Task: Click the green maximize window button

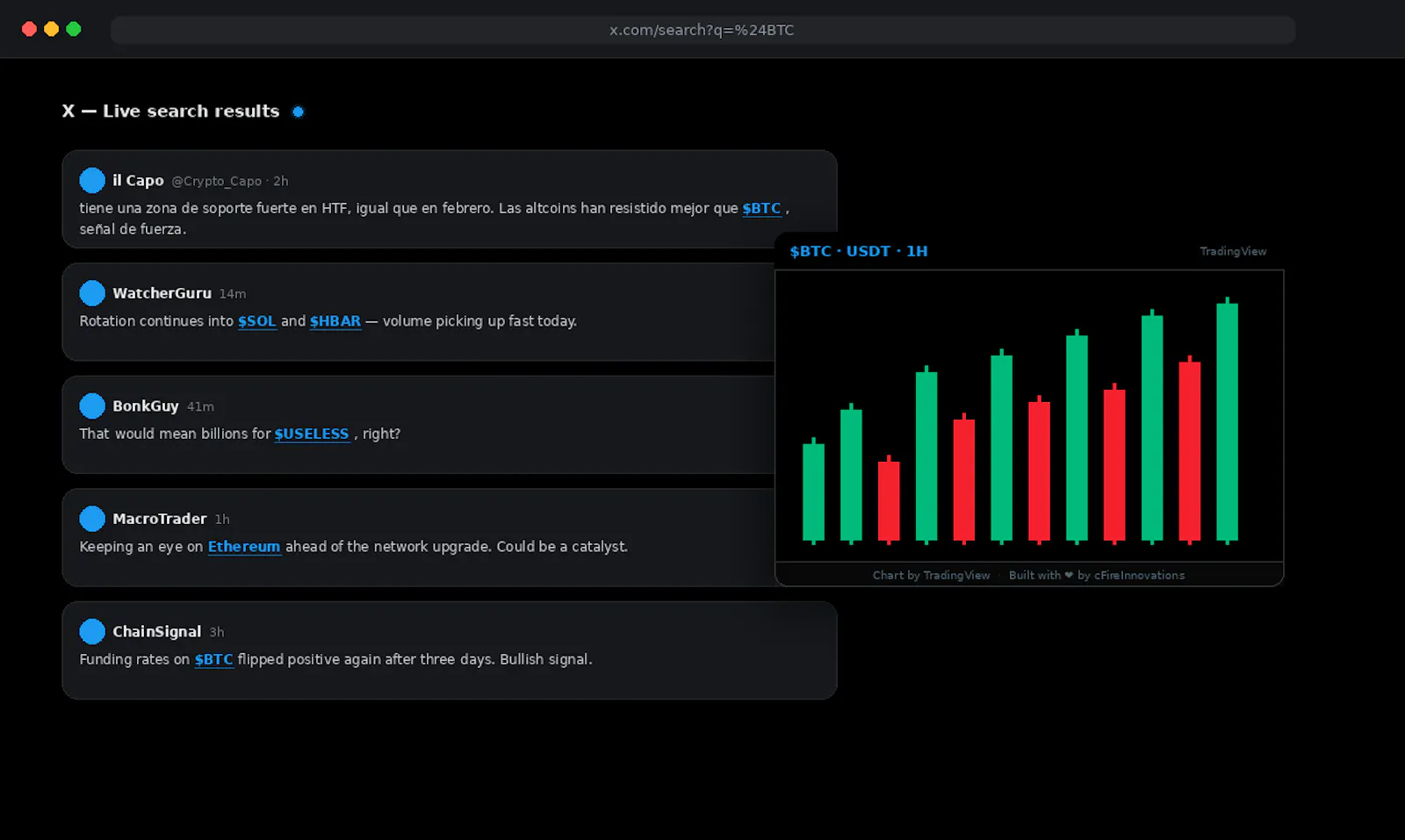Action: click(74, 29)
